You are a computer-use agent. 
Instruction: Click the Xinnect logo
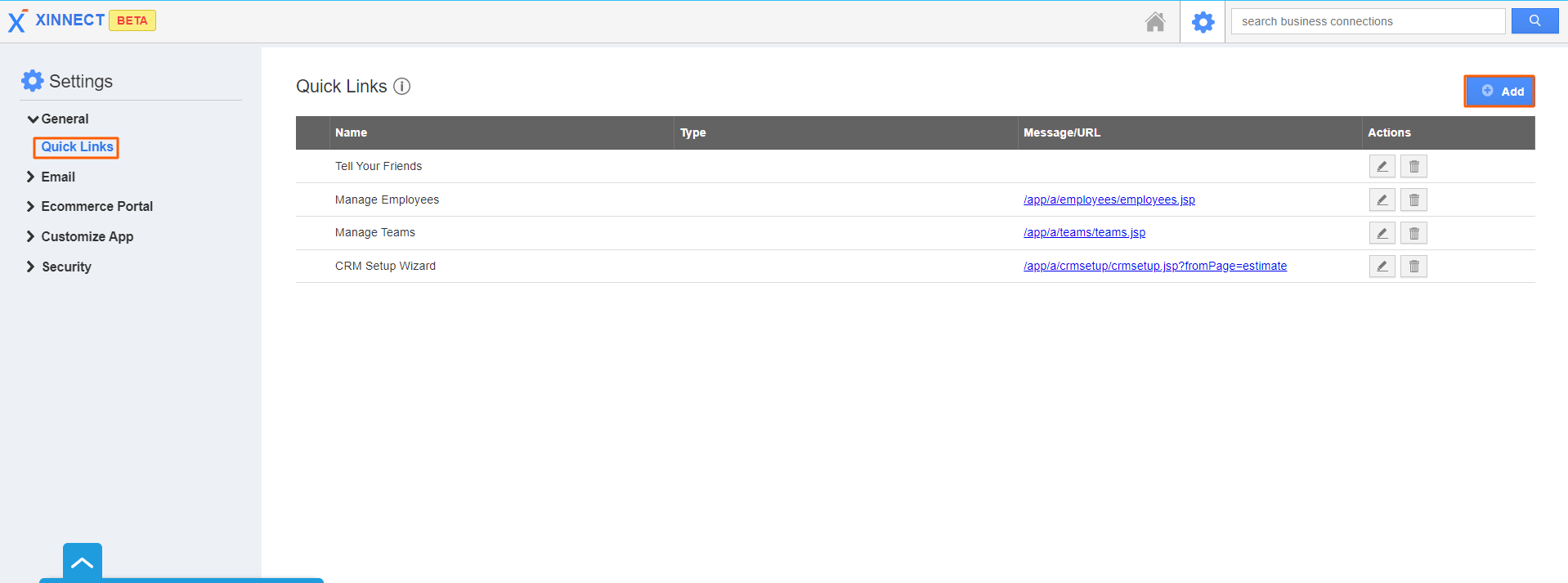[56, 20]
